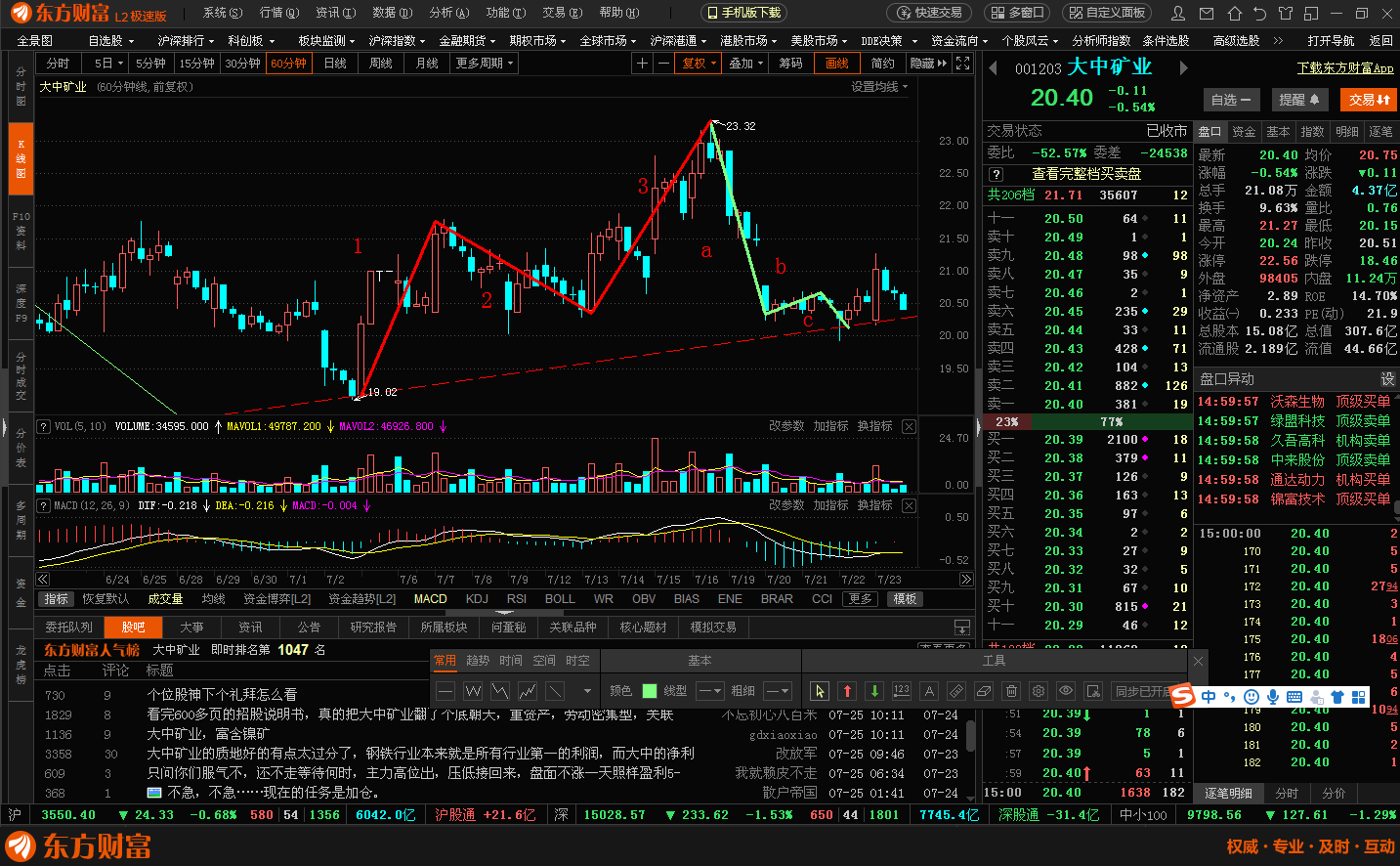Select the downward zigzag wave tool

click(500, 691)
